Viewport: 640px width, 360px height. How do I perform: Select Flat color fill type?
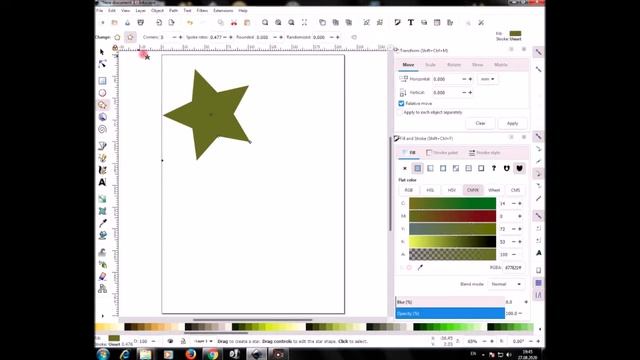[x=418, y=168]
